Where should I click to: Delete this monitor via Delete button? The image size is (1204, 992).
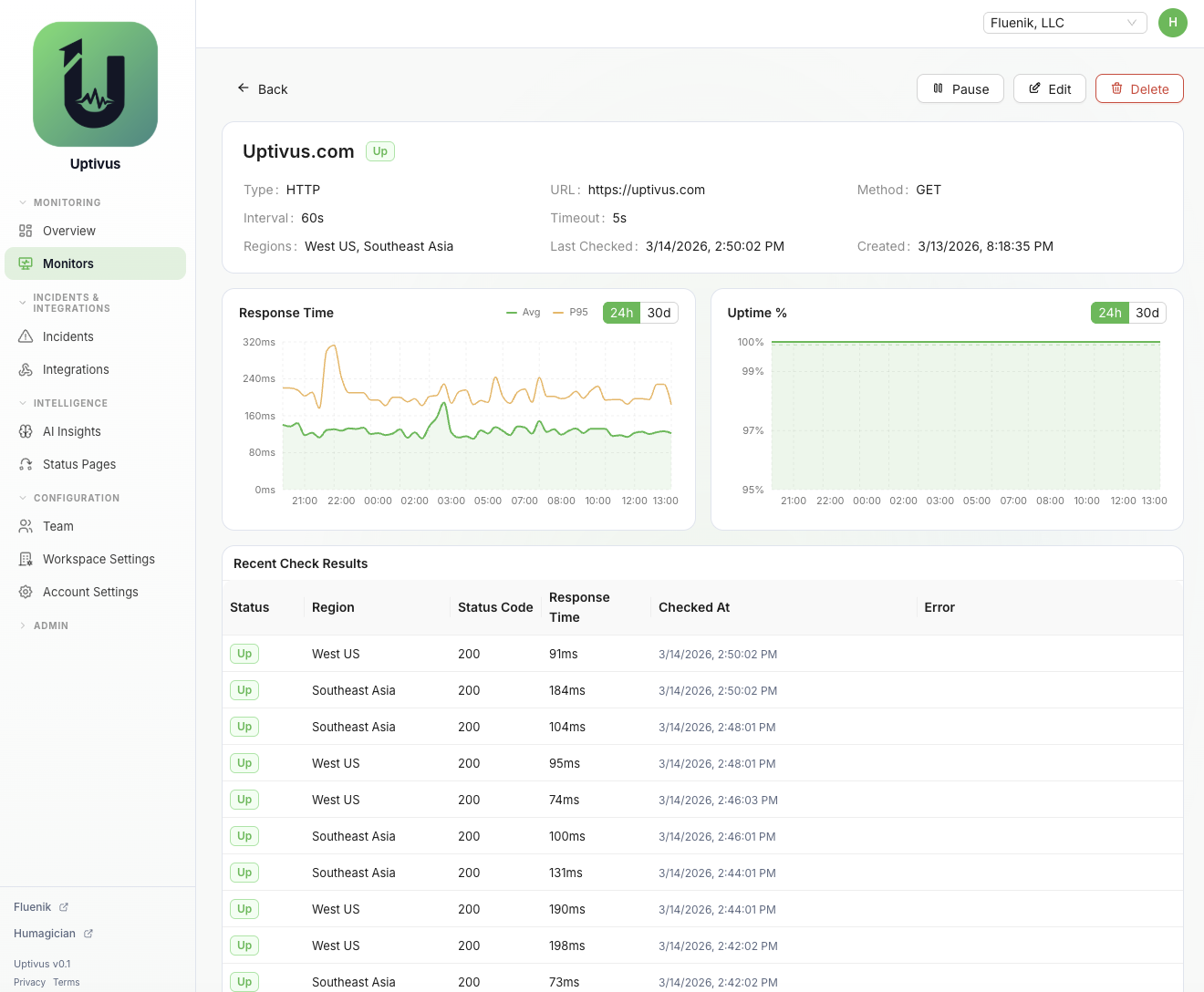(x=1138, y=88)
